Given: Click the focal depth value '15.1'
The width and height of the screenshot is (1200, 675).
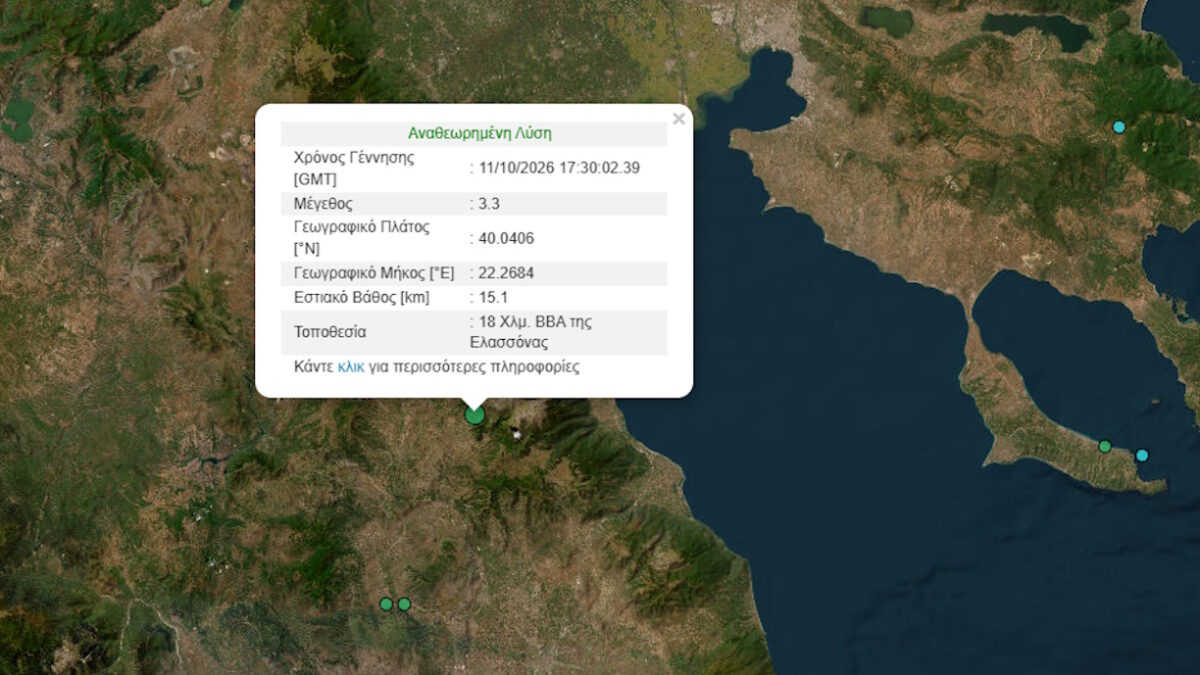Looking at the screenshot, I should point(491,298).
